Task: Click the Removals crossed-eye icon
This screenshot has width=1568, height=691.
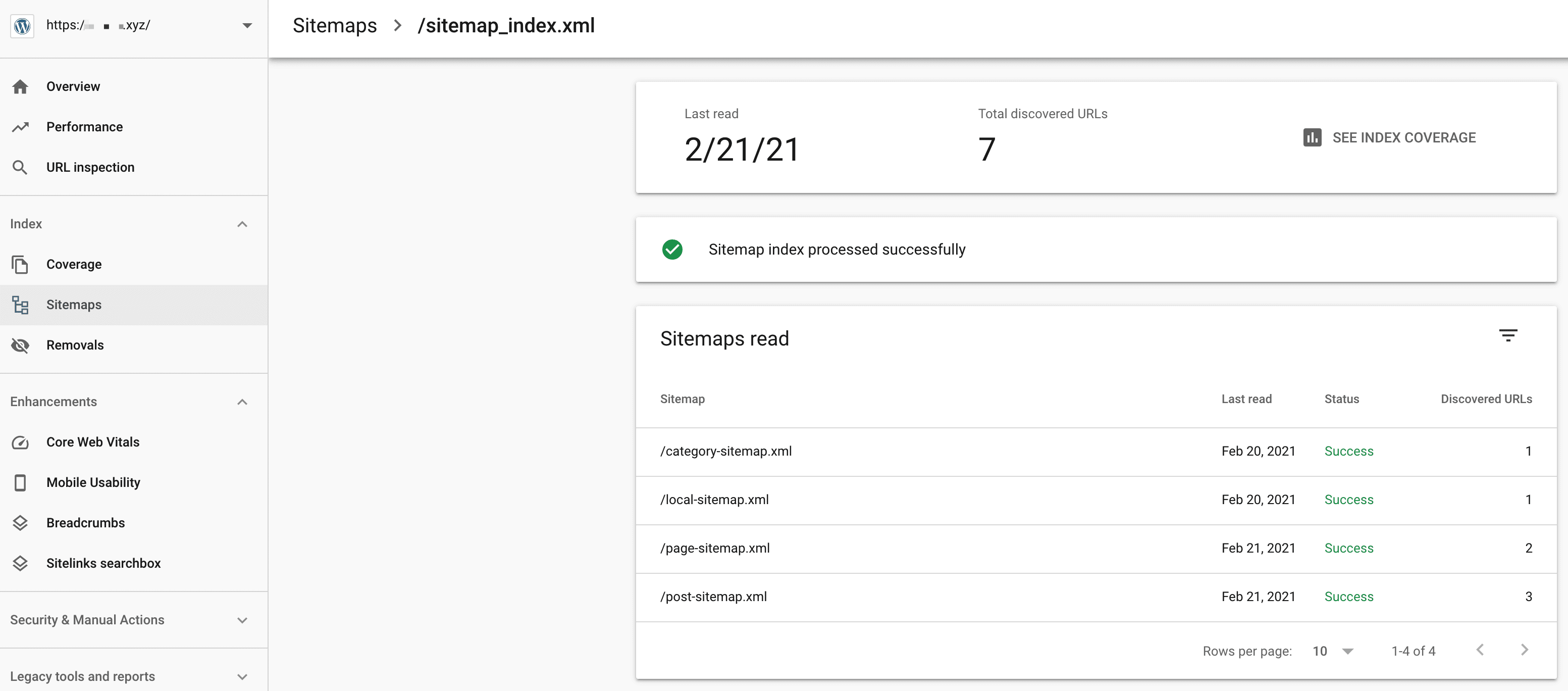Action: 20,345
